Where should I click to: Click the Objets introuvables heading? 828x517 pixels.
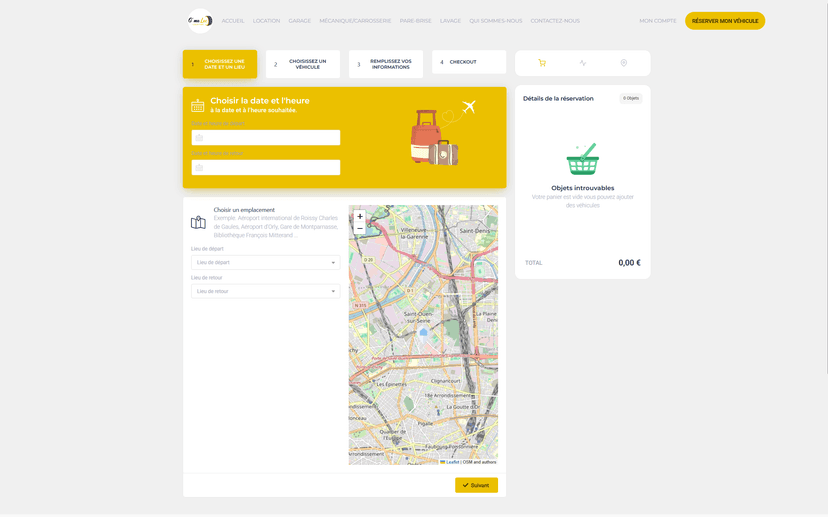tap(582, 188)
